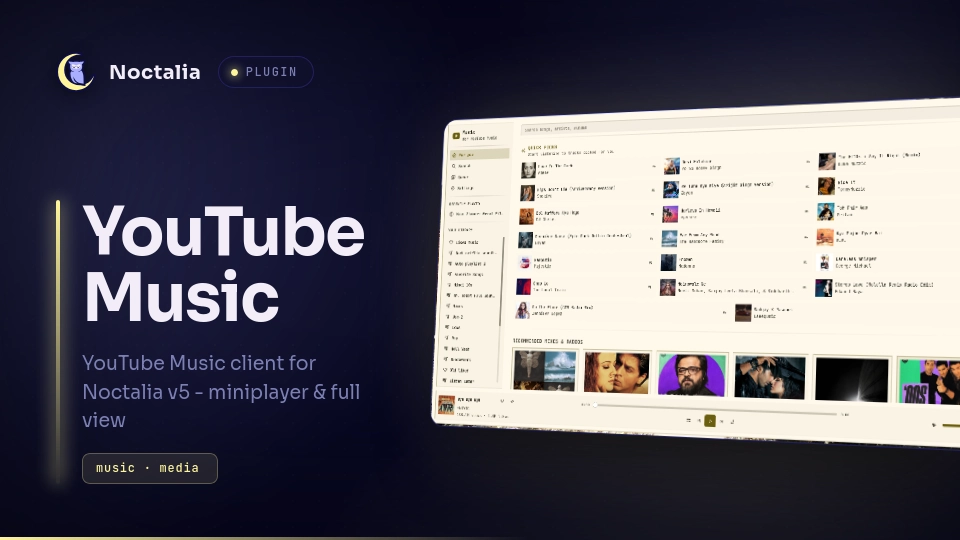The image size is (960, 540).
Task: Open the magnifier Search item in sidebar
Action: tap(479, 166)
